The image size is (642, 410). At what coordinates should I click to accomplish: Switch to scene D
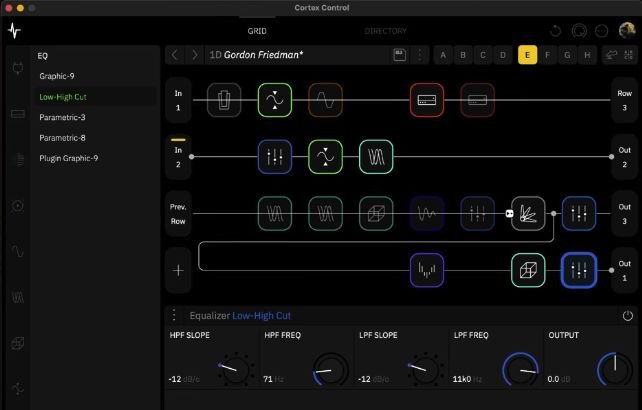[503, 55]
